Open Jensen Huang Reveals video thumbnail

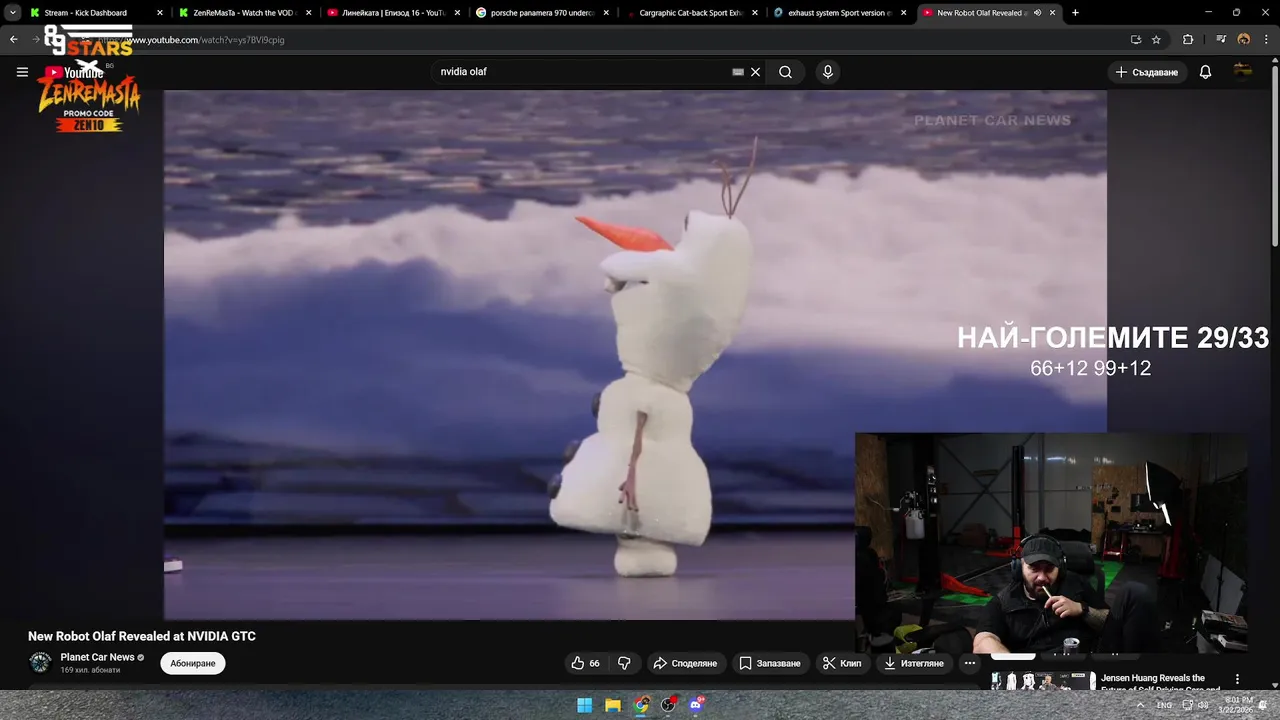pyautogui.click(x=1043, y=682)
